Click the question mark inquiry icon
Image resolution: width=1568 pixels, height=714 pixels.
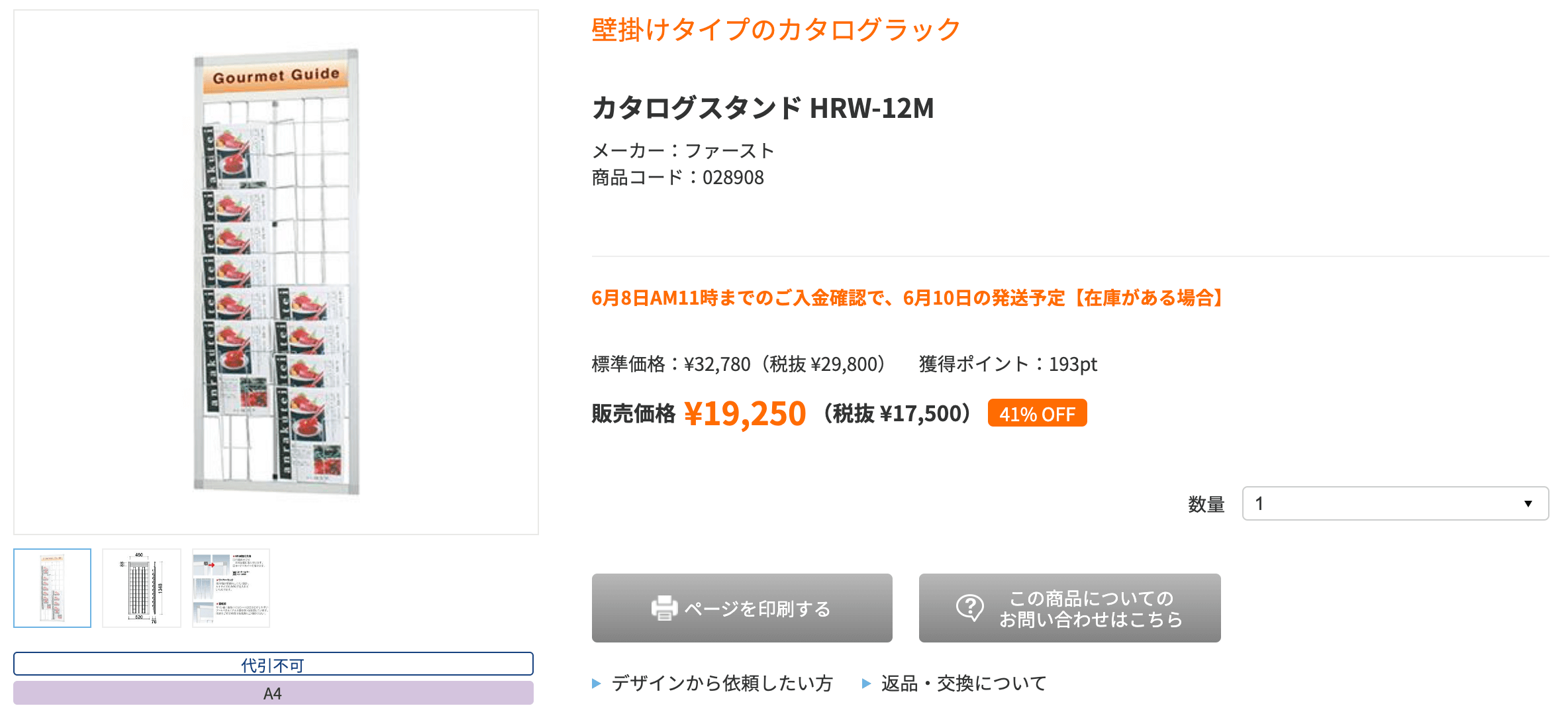[x=969, y=607]
